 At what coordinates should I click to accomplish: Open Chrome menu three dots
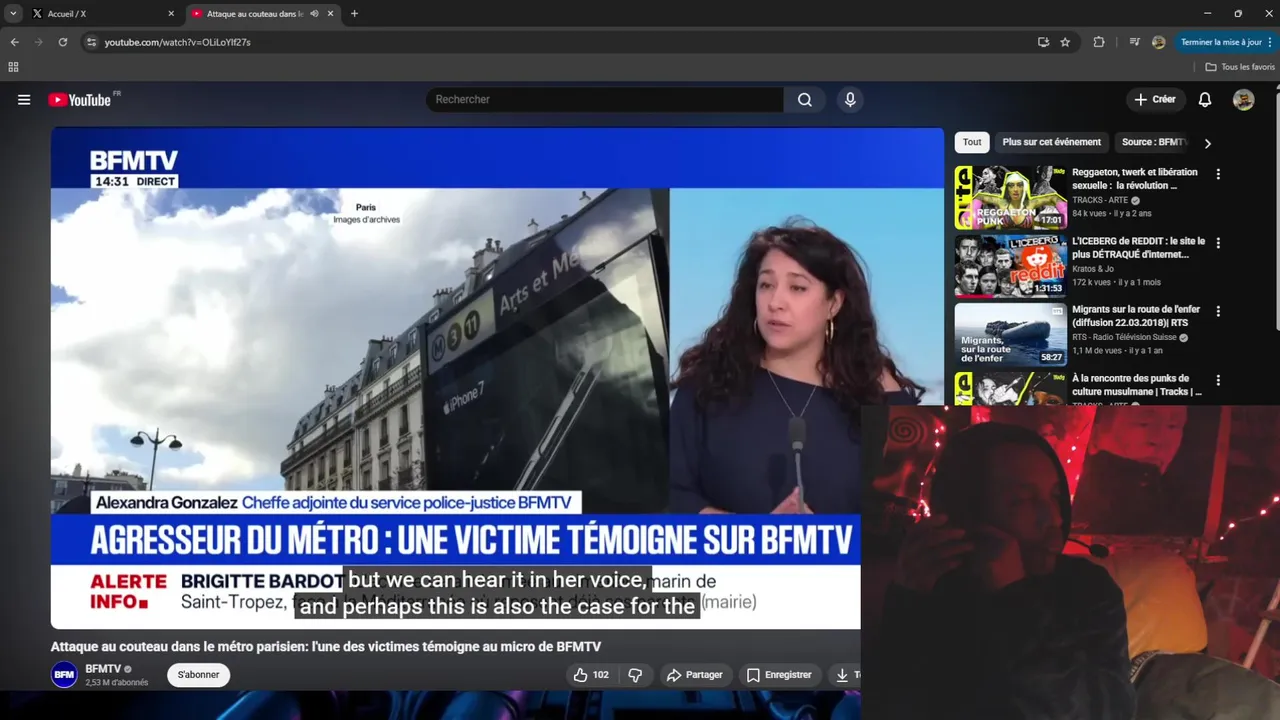[1270, 42]
